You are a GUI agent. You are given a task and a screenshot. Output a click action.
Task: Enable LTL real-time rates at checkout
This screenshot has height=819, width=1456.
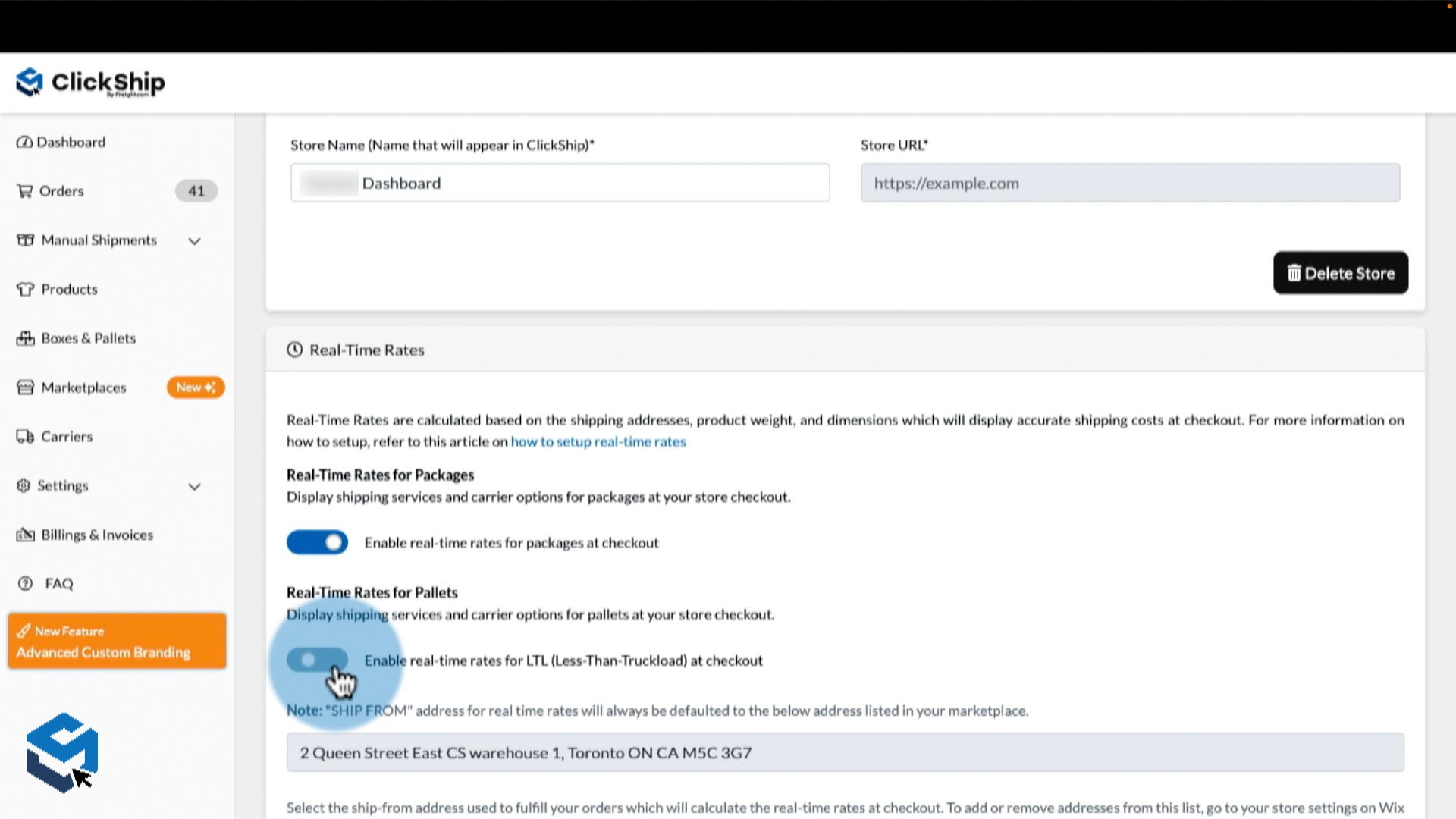pyautogui.click(x=317, y=659)
